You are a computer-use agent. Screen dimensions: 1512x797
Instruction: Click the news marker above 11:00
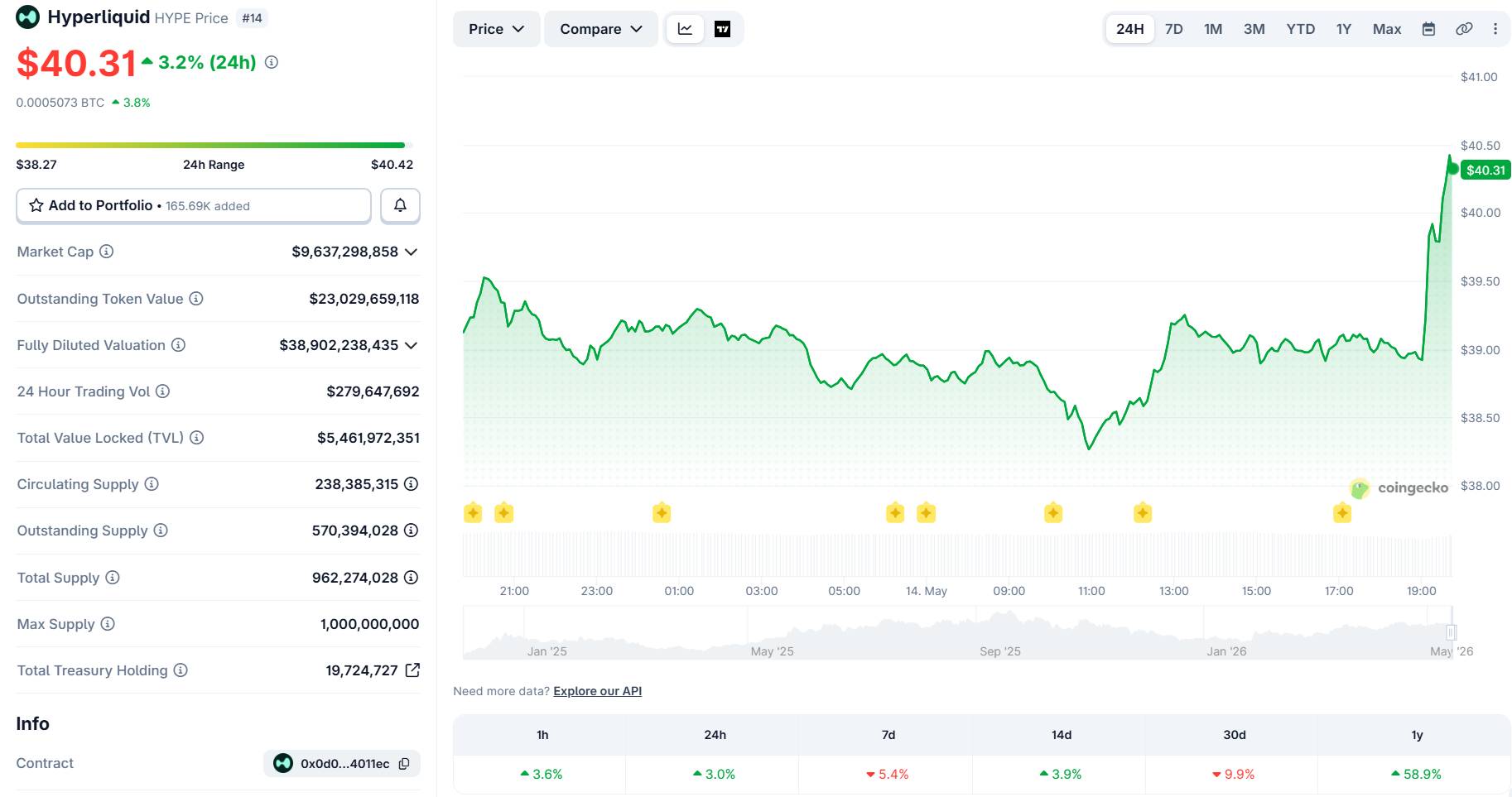pyautogui.click(x=1053, y=513)
